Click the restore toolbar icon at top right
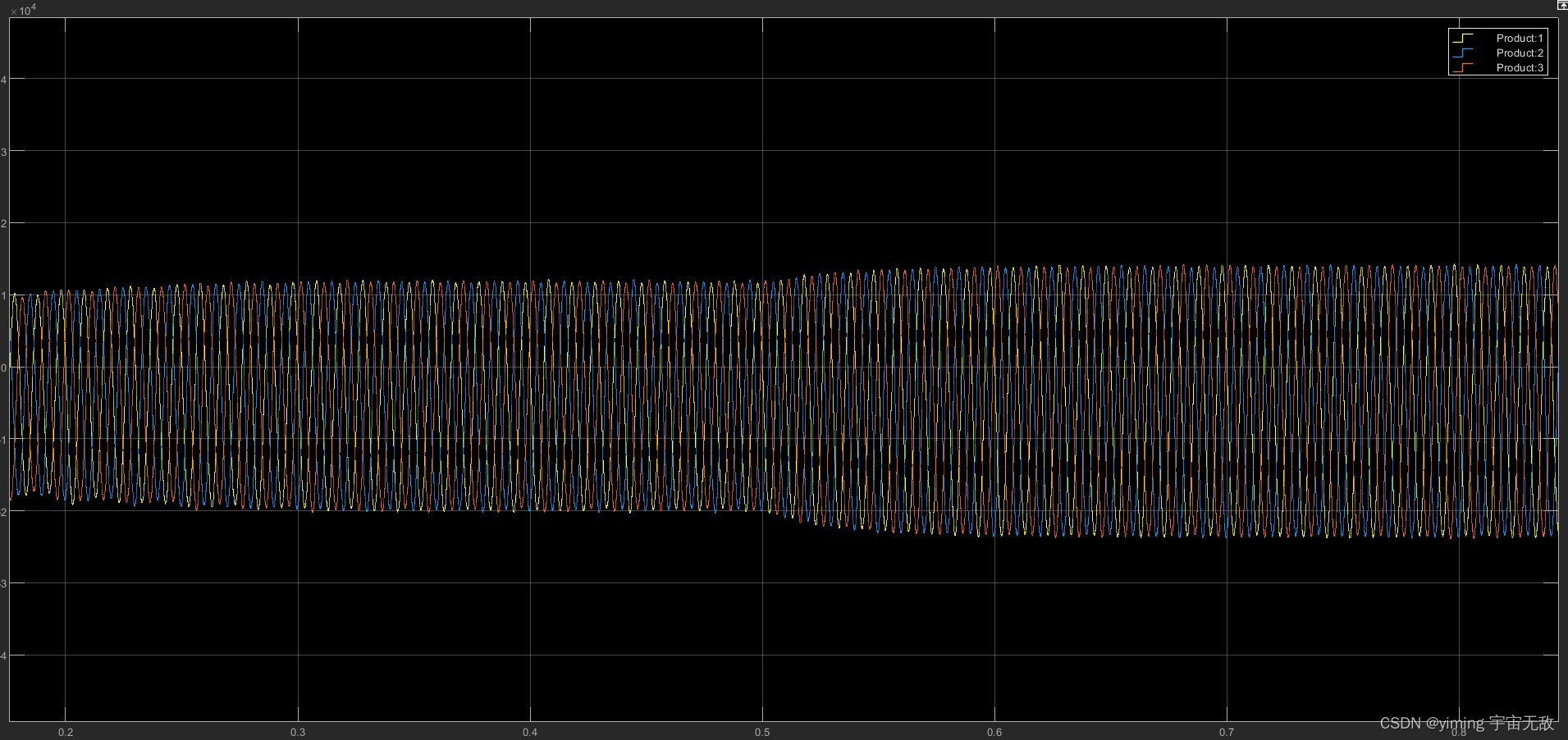The image size is (1568, 740). point(1561,5)
